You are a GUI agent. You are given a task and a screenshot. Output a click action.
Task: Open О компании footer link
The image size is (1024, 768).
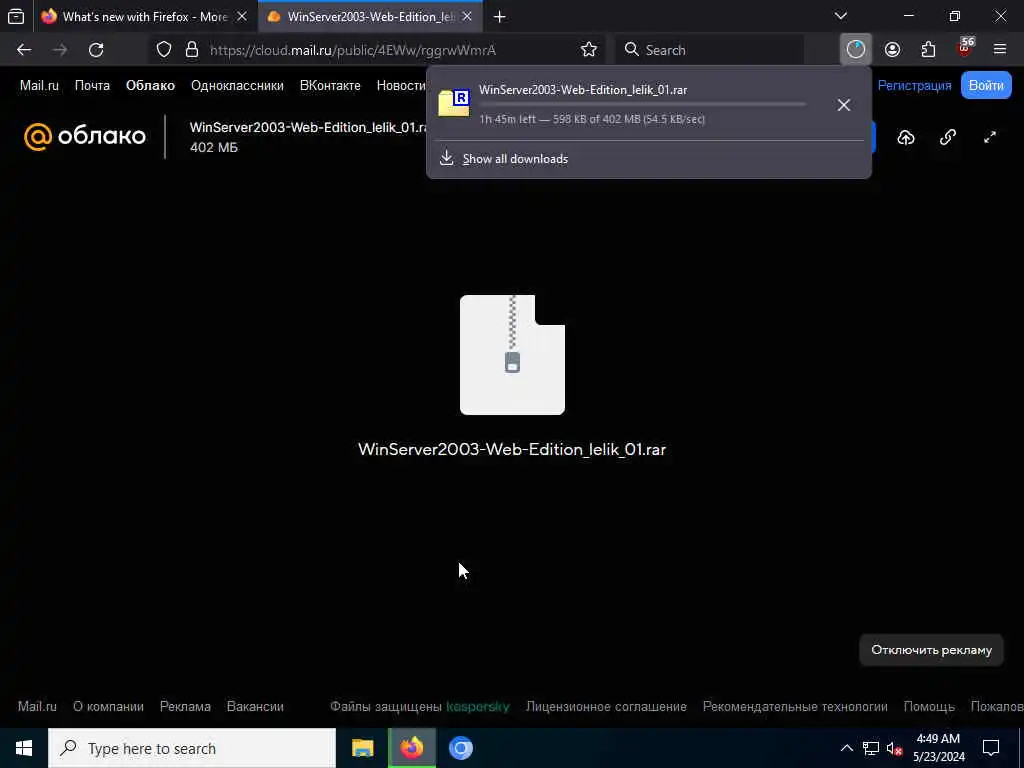point(108,707)
